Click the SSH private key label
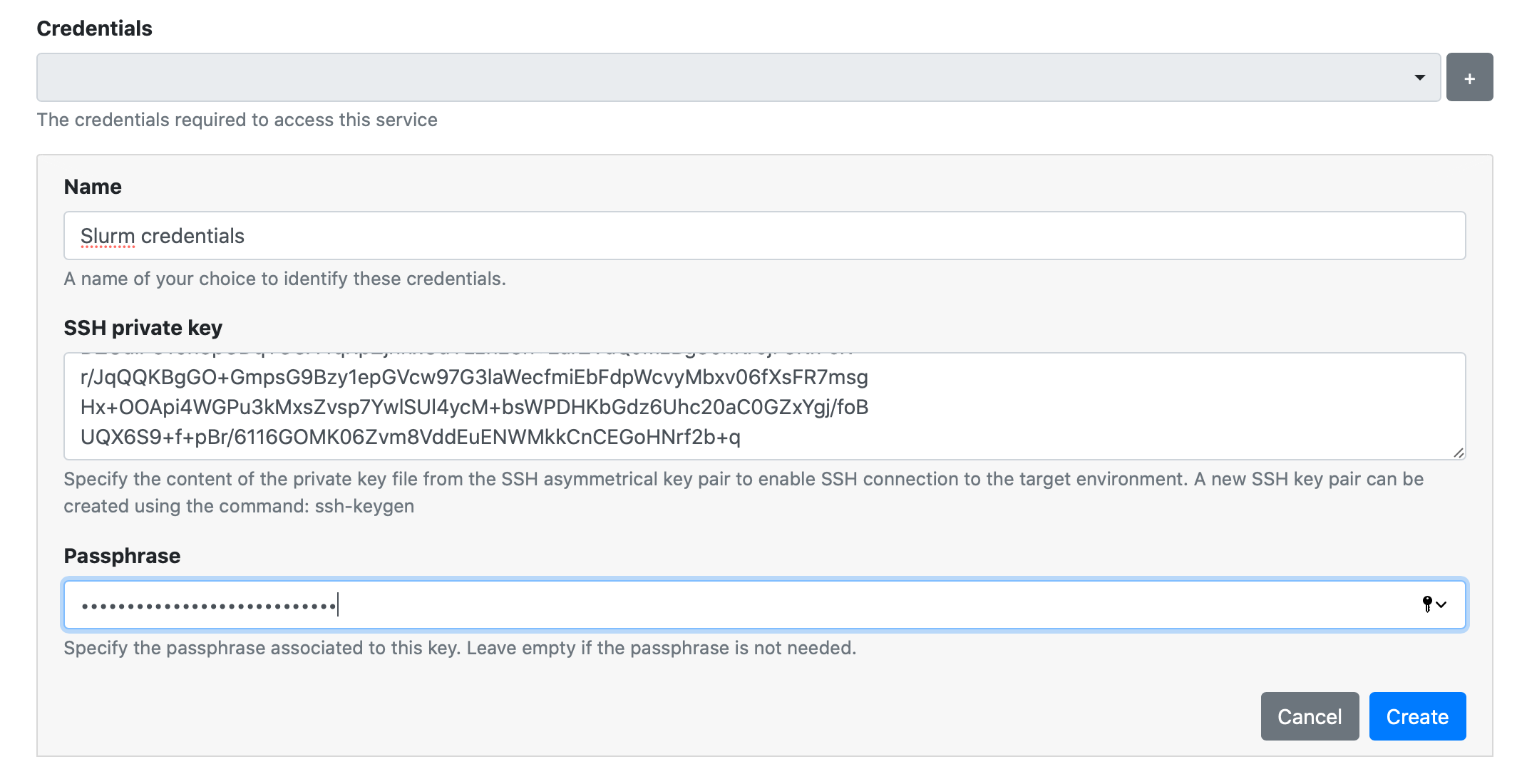Screen dimensions: 1517x784 pos(143,328)
